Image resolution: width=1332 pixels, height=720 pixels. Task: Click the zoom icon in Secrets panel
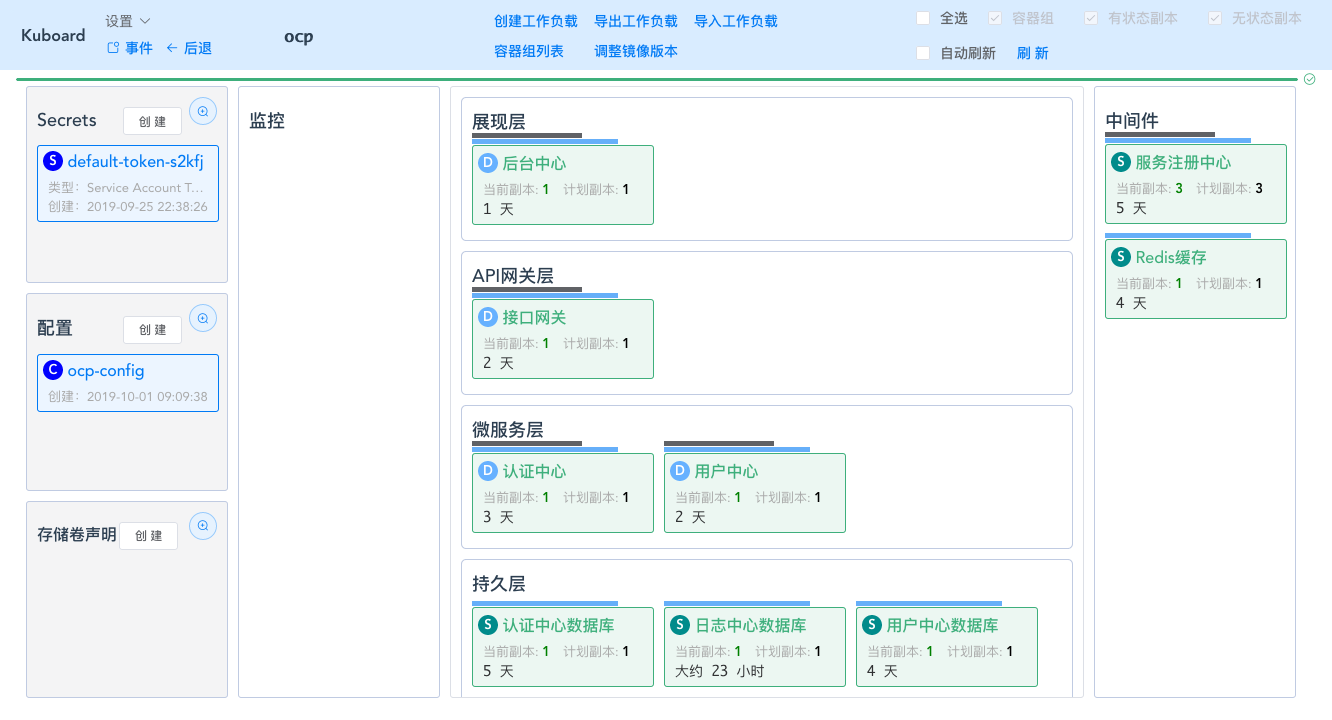point(203,112)
